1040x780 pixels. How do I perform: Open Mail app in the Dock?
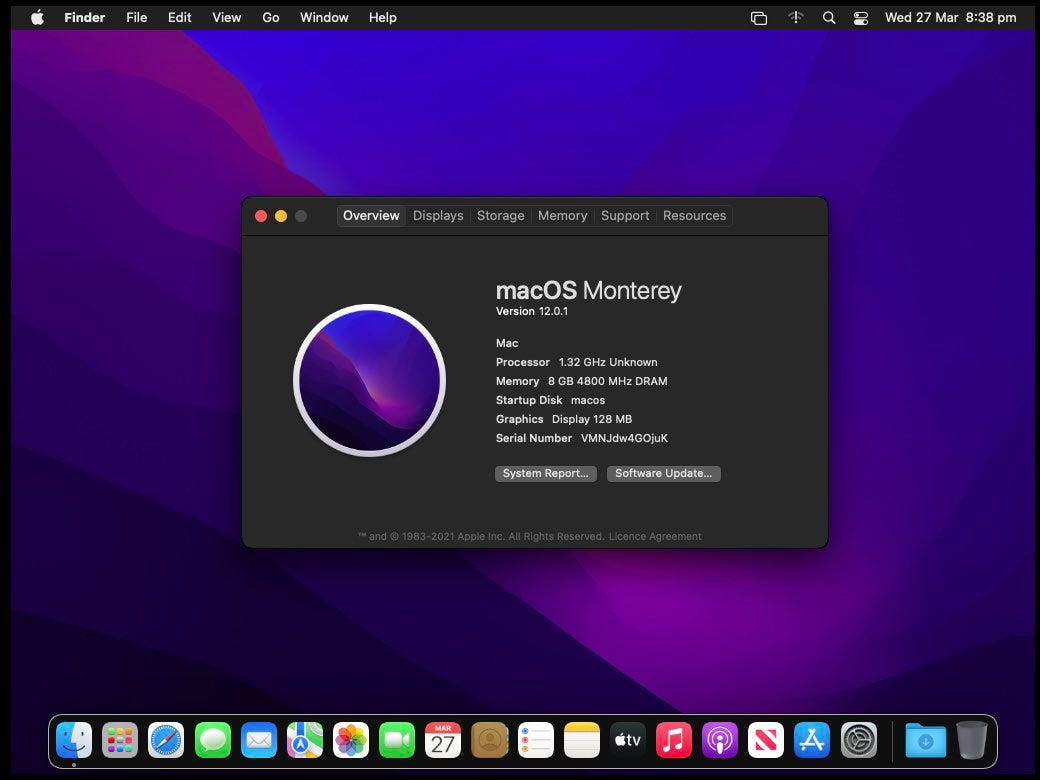(x=259, y=740)
